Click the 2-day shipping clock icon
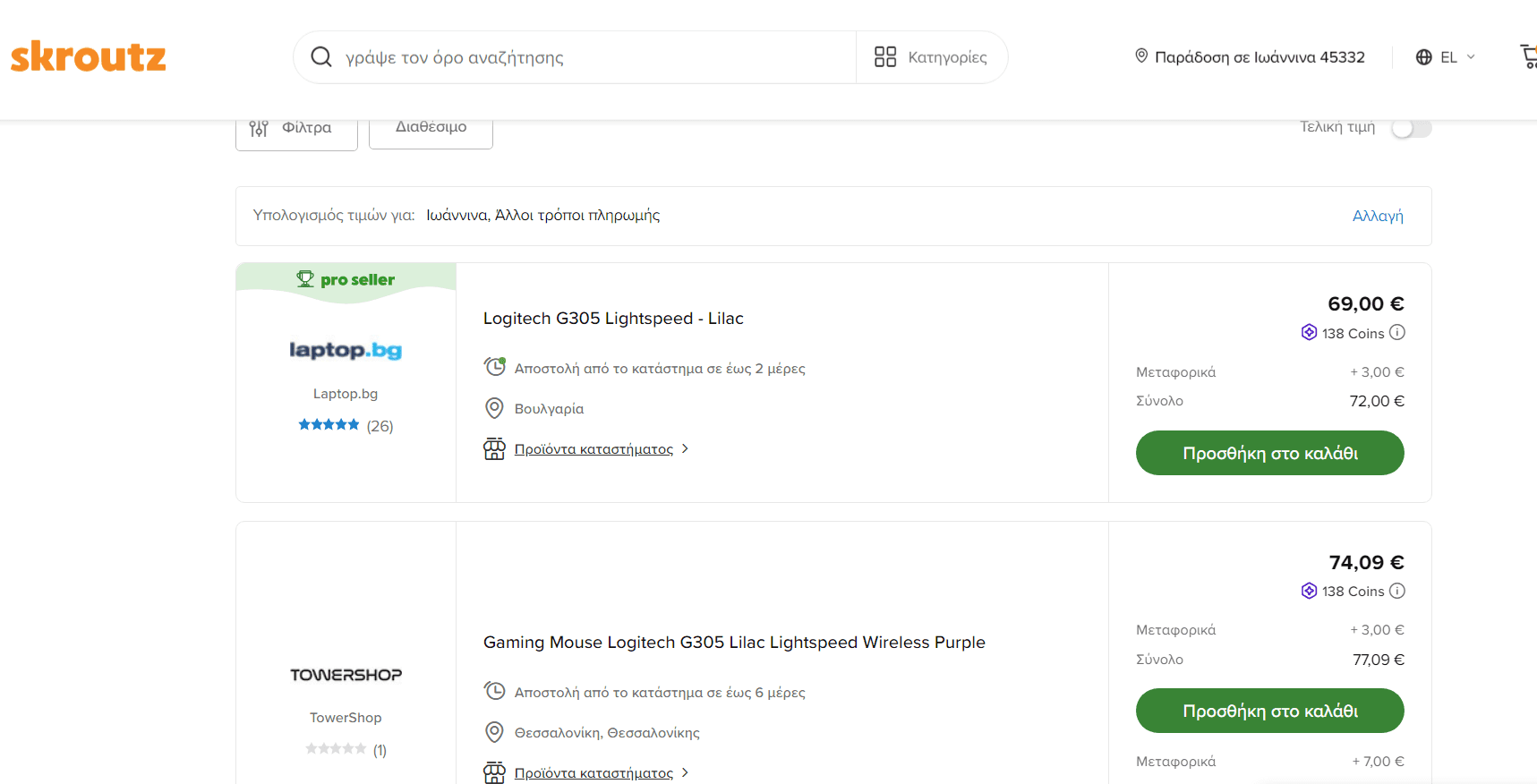Image resolution: width=1537 pixels, height=784 pixels. coord(495,367)
